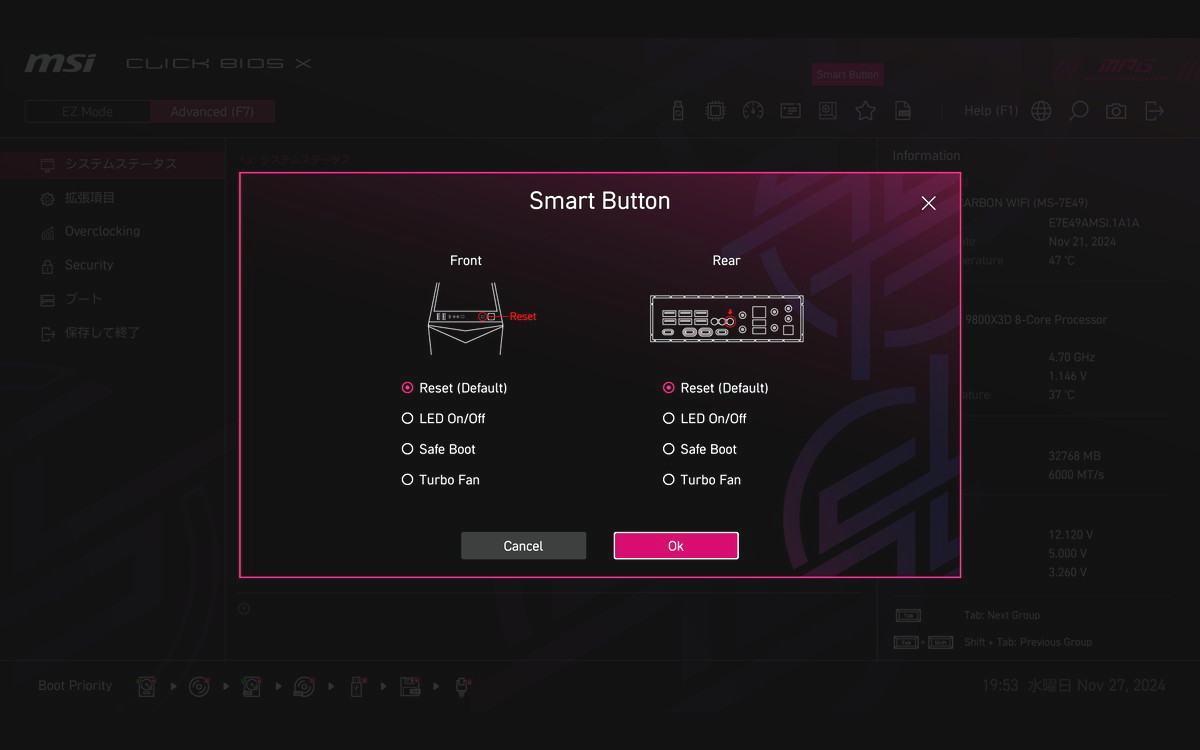The height and width of the screenshot is (750, 1200).
Task: Open the Favorites star icon
Action: [x=866, y=111]
